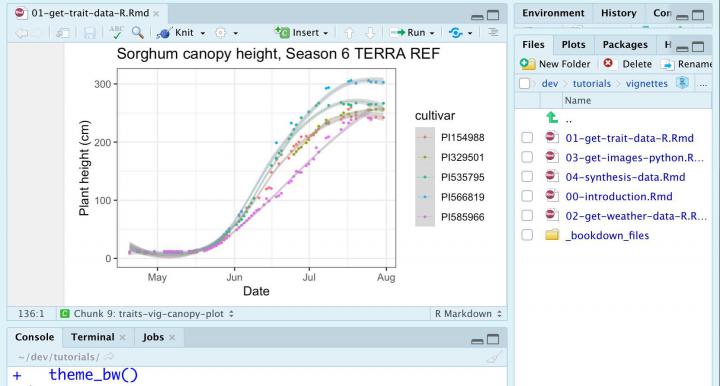
Task: Open the 00-introduction.Rmd file link
Action: click(619, 196)
